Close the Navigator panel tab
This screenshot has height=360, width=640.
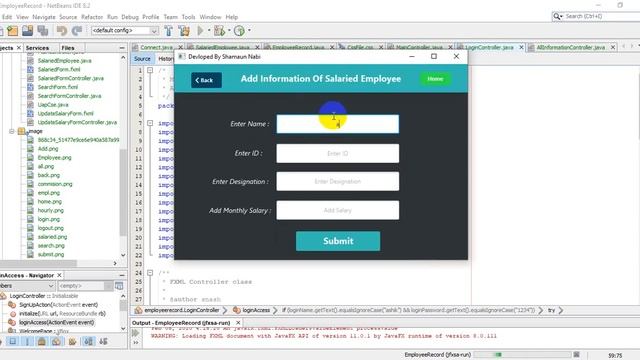[59, 275]
